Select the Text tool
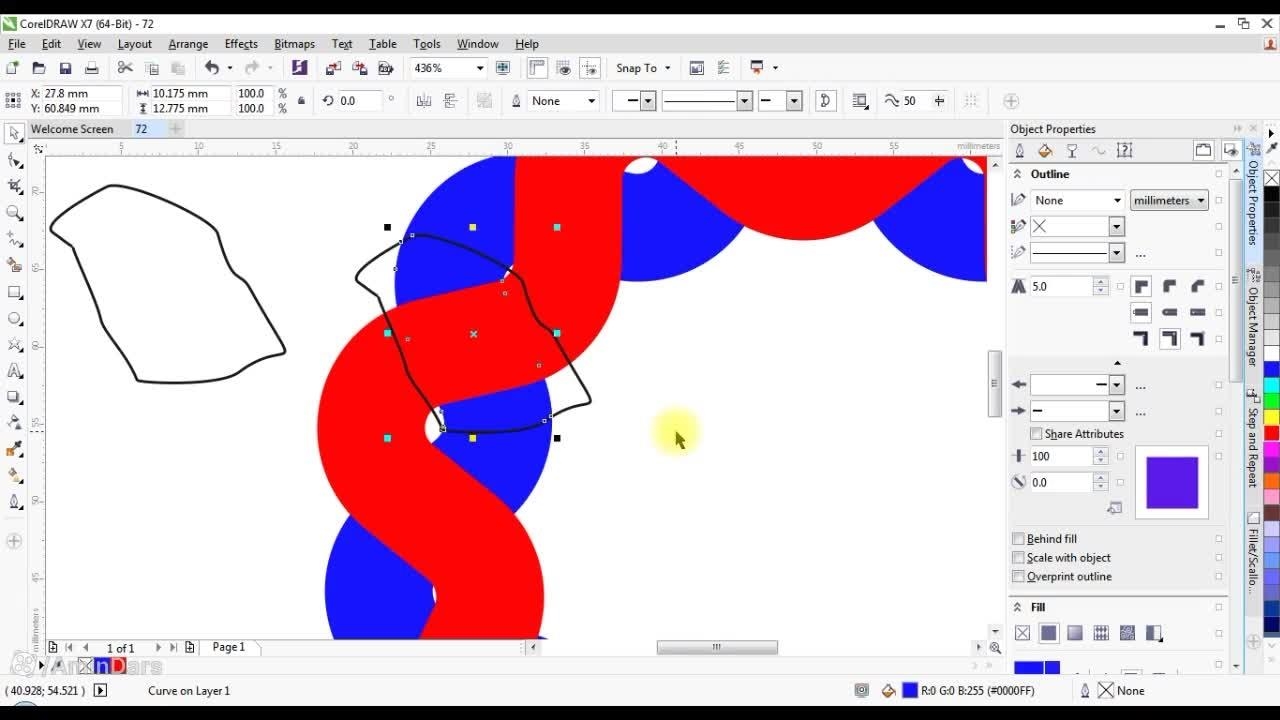Viewport: 1280px width, 720px height. point(15,371)
